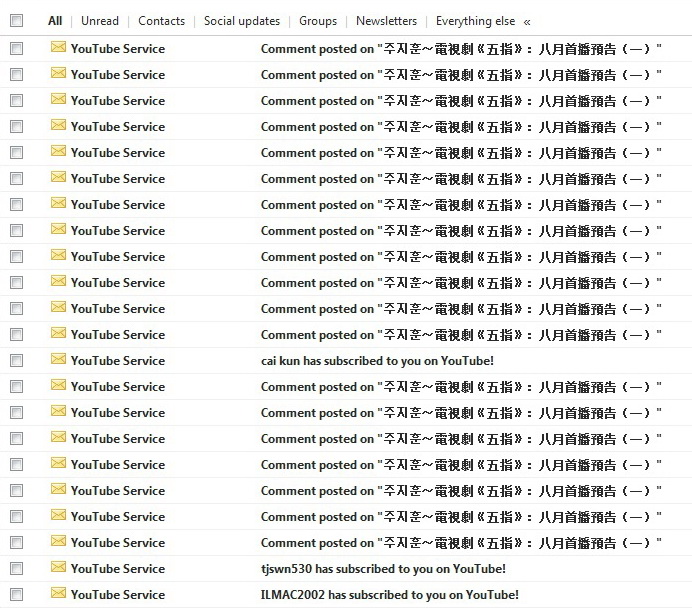Show Newsletters messages only
This screenshot has width=692, height=608.
[x=386, y=21]
